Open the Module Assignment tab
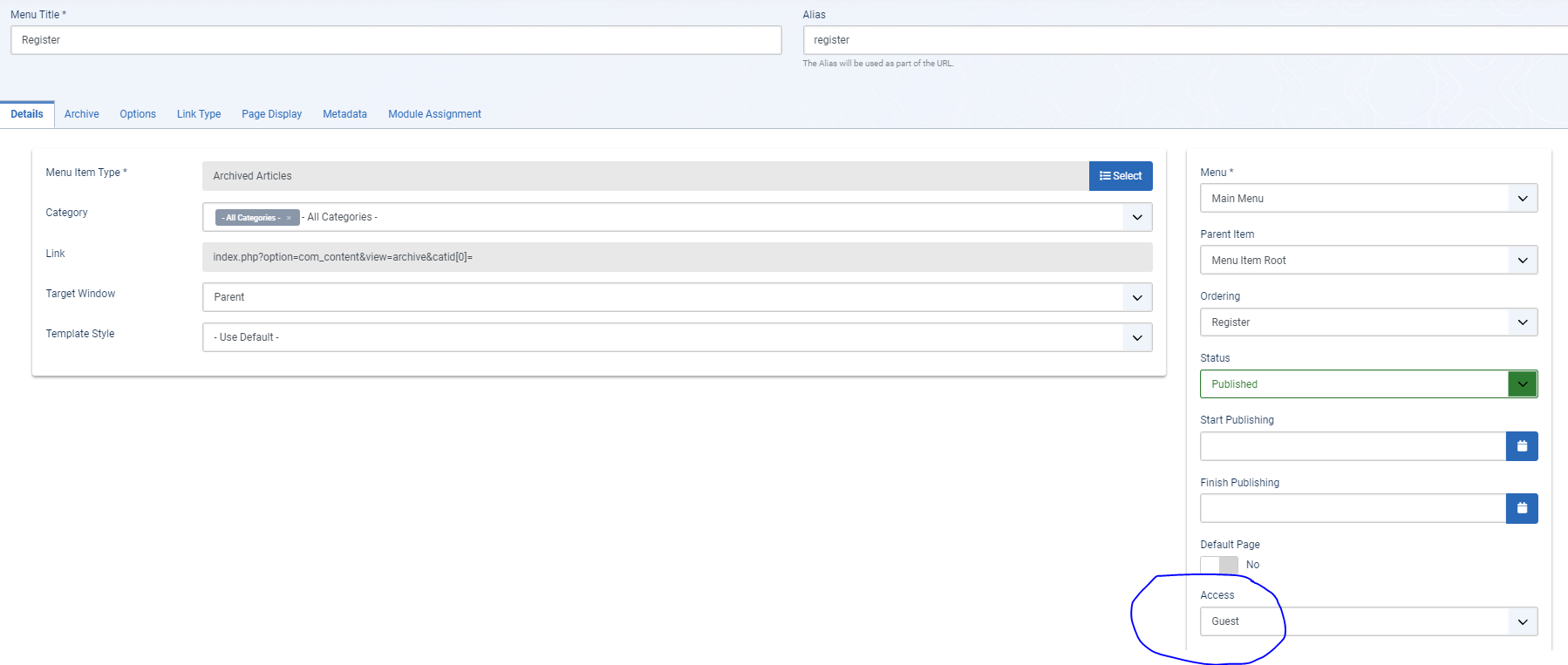Image resolution: width=1568 pixels, height=665 pixels. (x=435, y=114)
